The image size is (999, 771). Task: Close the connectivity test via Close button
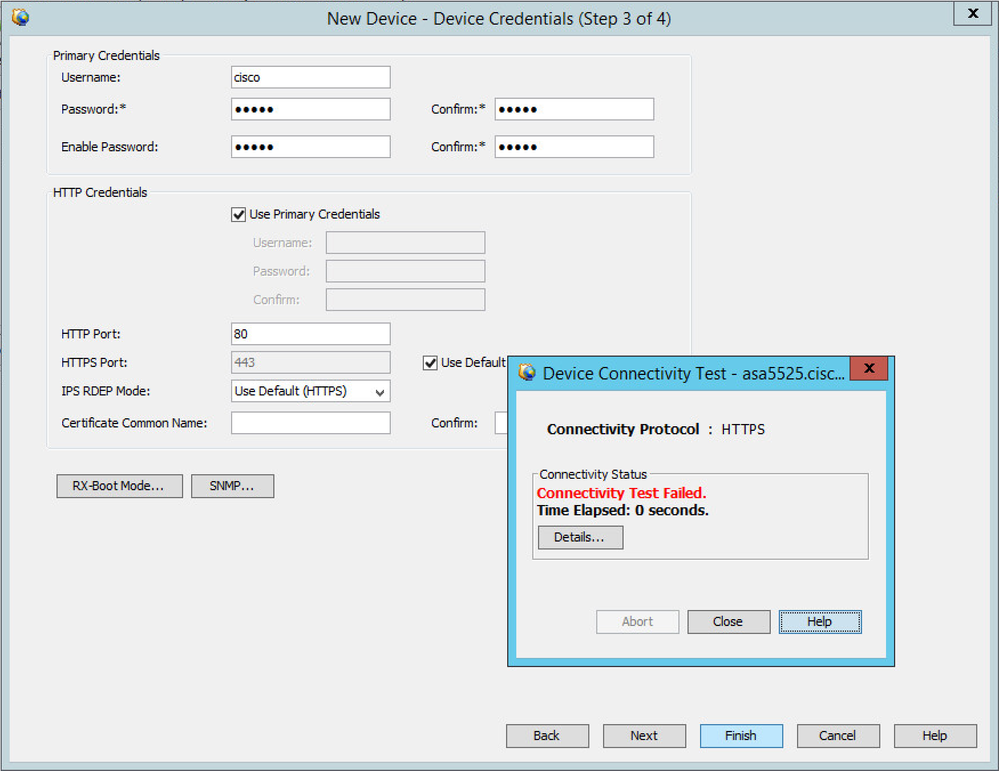click(729, 622)
